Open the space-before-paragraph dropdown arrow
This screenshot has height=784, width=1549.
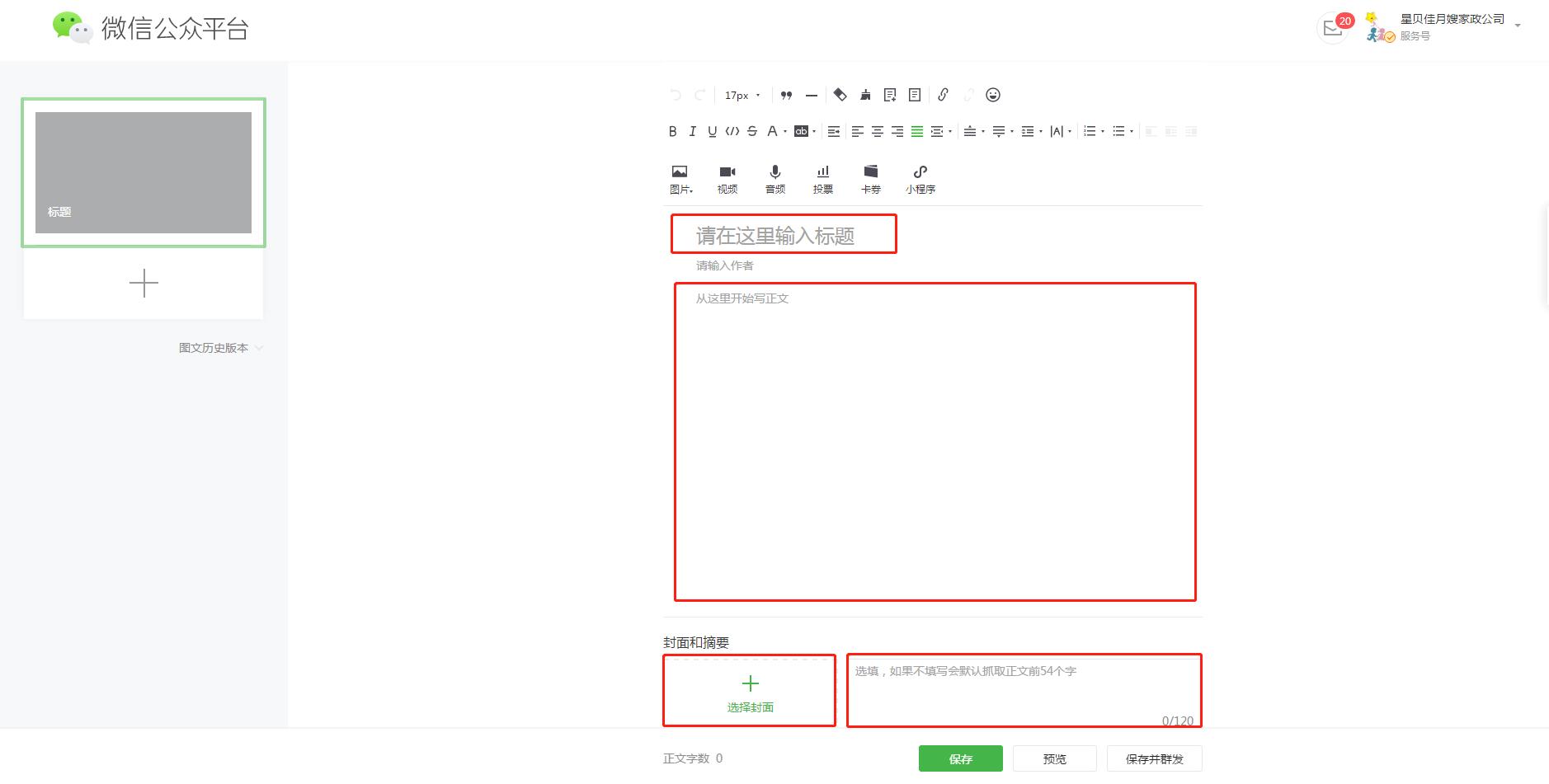983,131
